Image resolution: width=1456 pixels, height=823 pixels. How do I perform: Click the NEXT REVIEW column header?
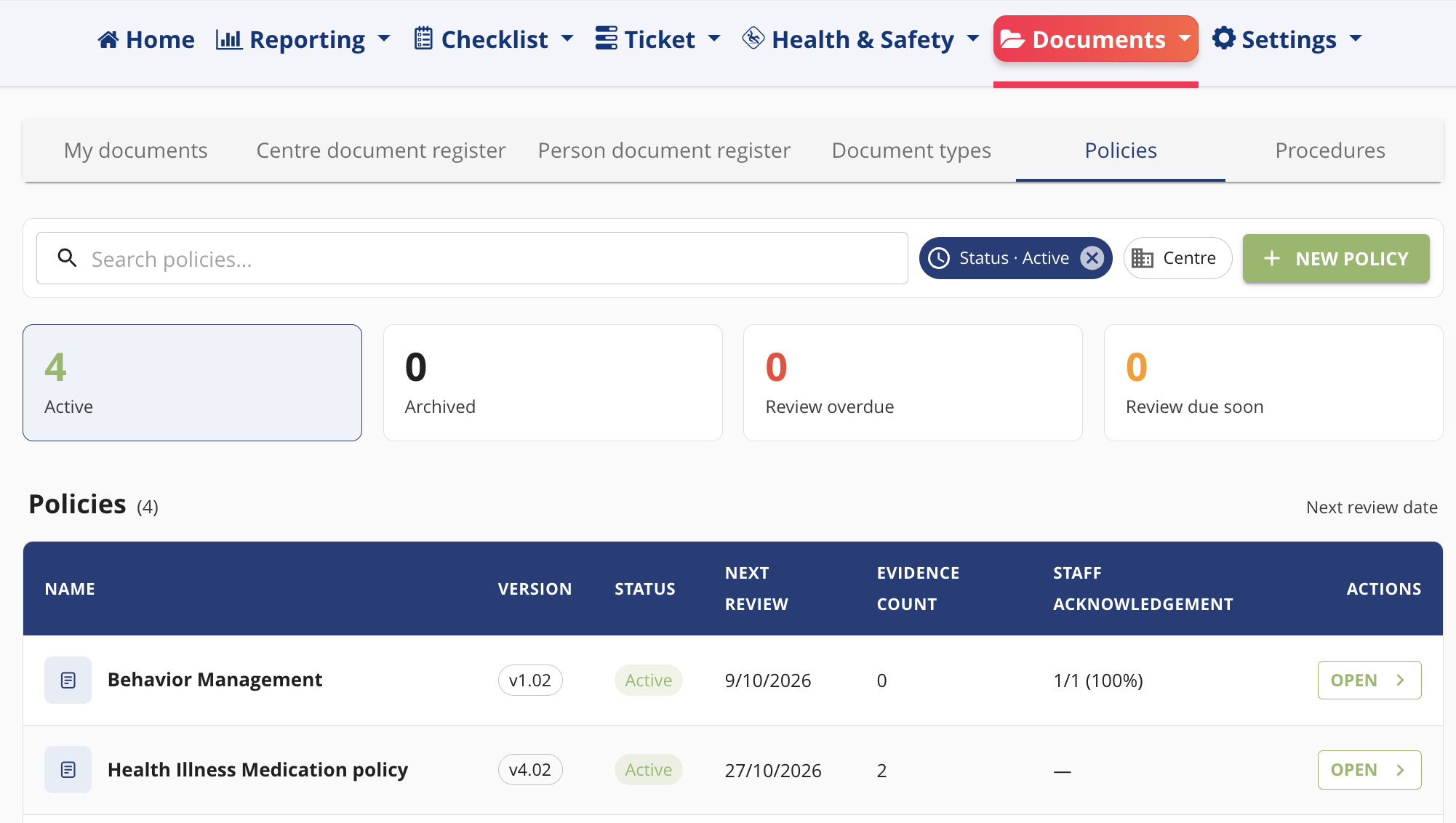(x=756, y=588)
